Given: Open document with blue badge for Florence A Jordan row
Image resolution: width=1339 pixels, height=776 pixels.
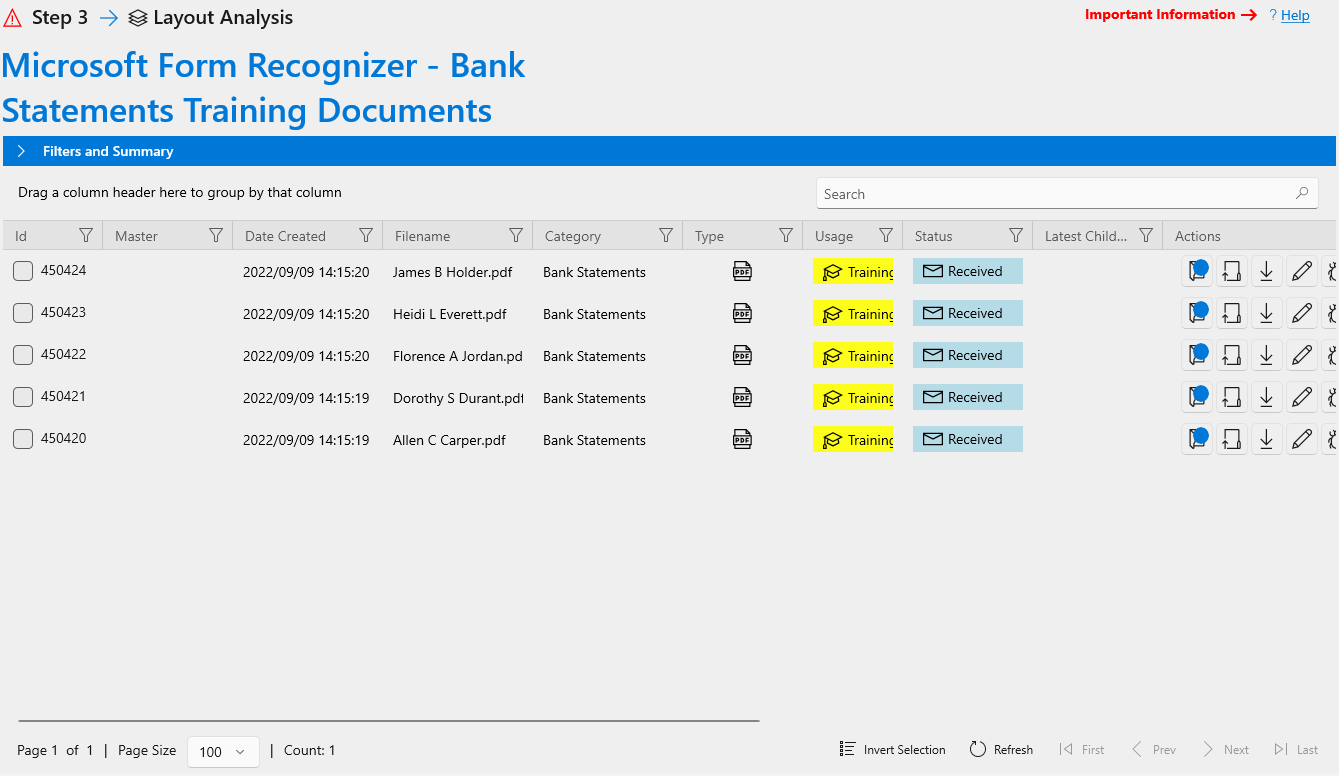Looking at the screenshot, I should (1197, 355).
